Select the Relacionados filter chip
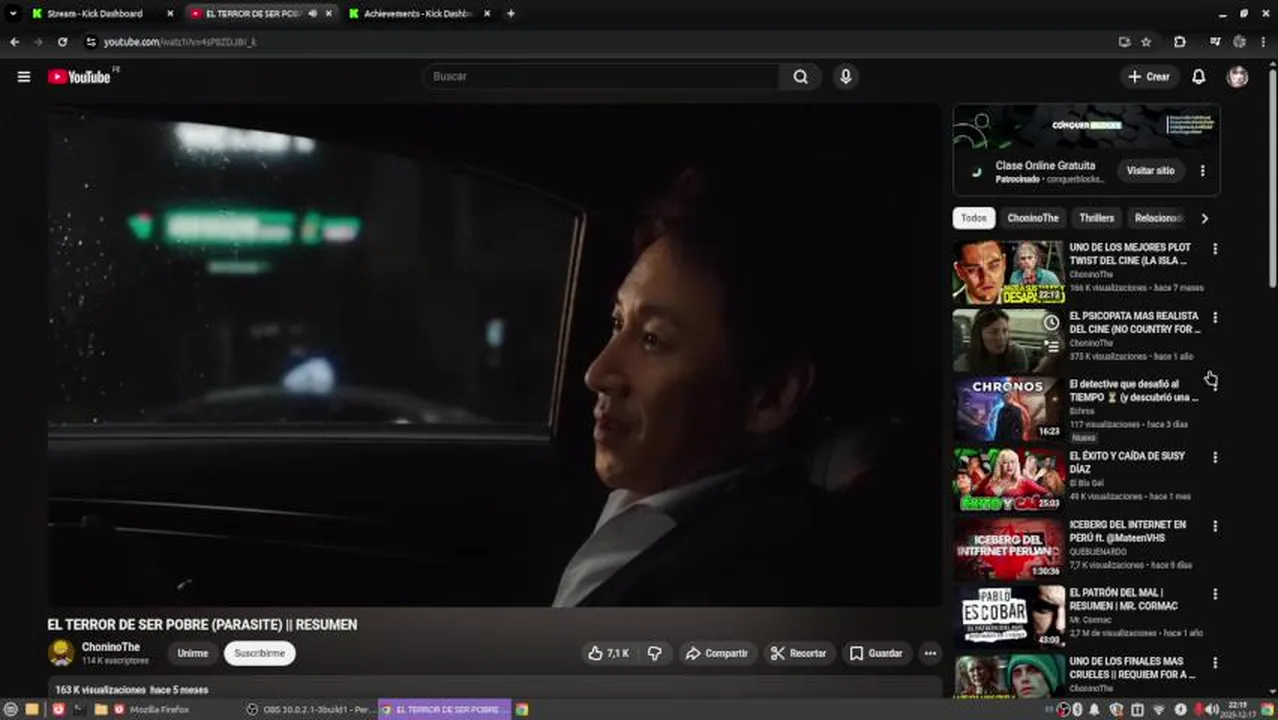The width and height of the screenshot is (1278, 720). [1158, 218]
